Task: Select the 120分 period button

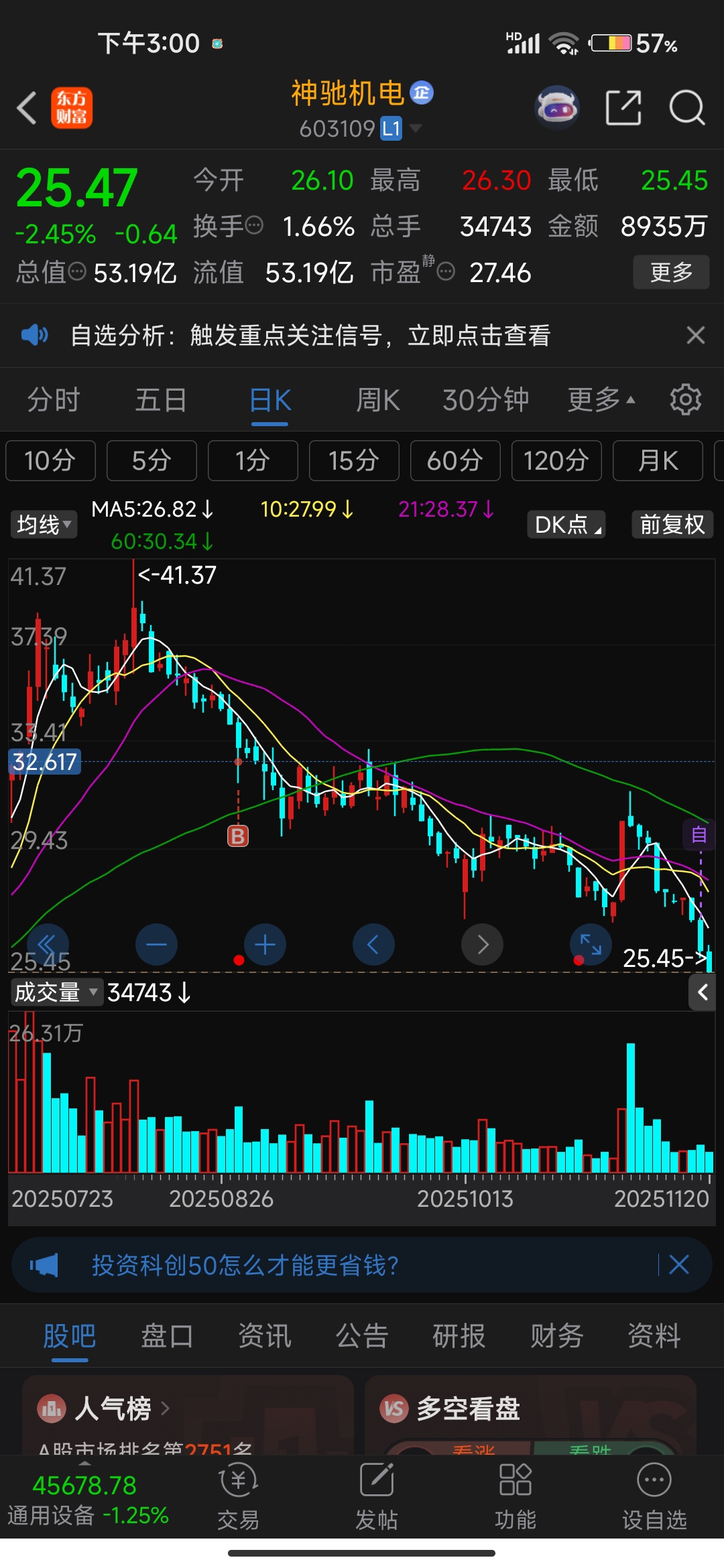Action: click(556, 461)
